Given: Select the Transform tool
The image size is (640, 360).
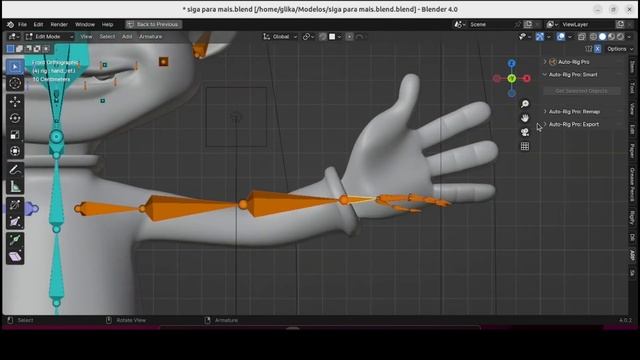Looking at the screenshot, I should (x=15, y=151).
